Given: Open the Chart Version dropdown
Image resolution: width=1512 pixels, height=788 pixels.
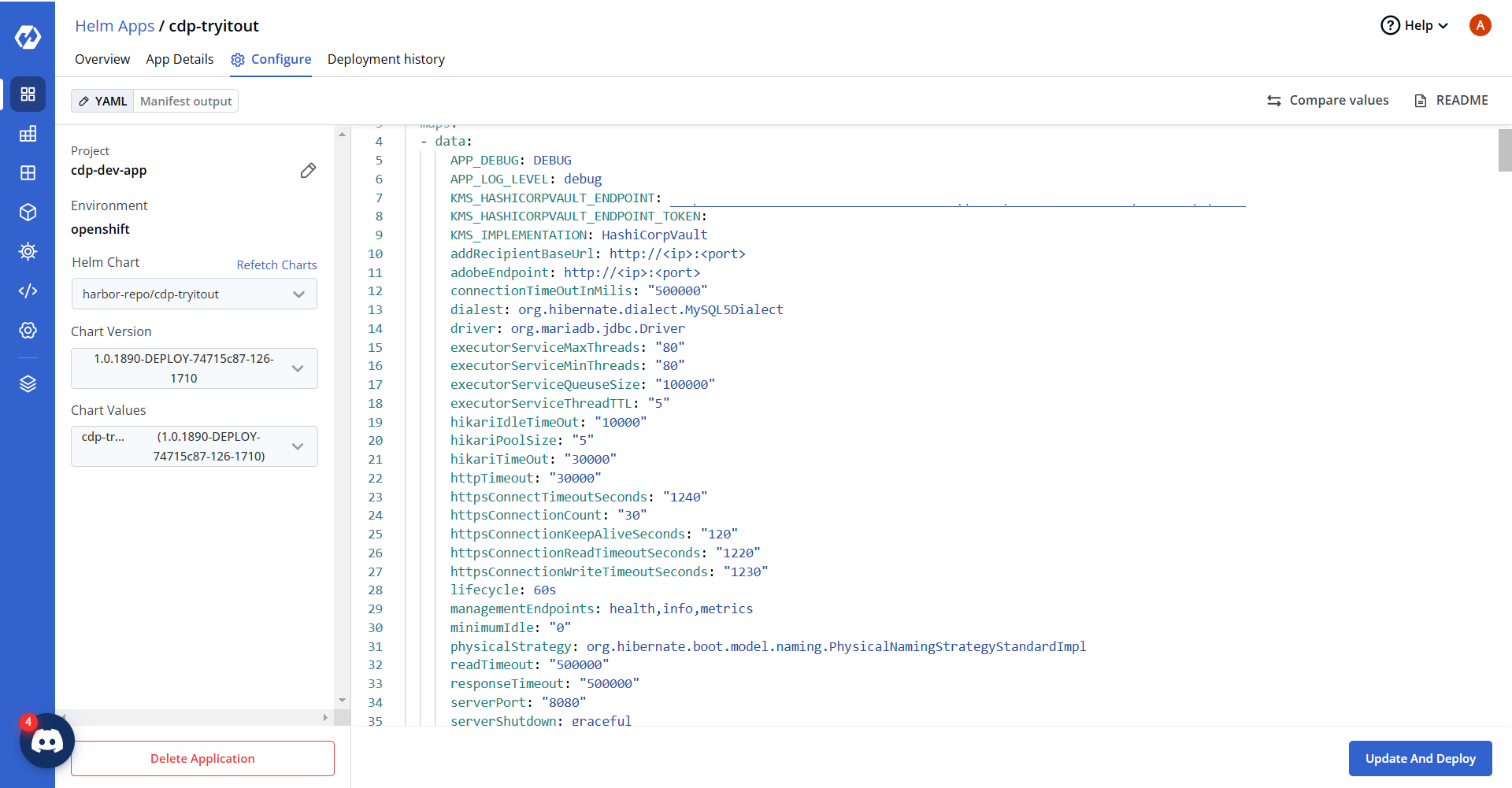Looking at the screenshot, I should [x=194, y=368].
